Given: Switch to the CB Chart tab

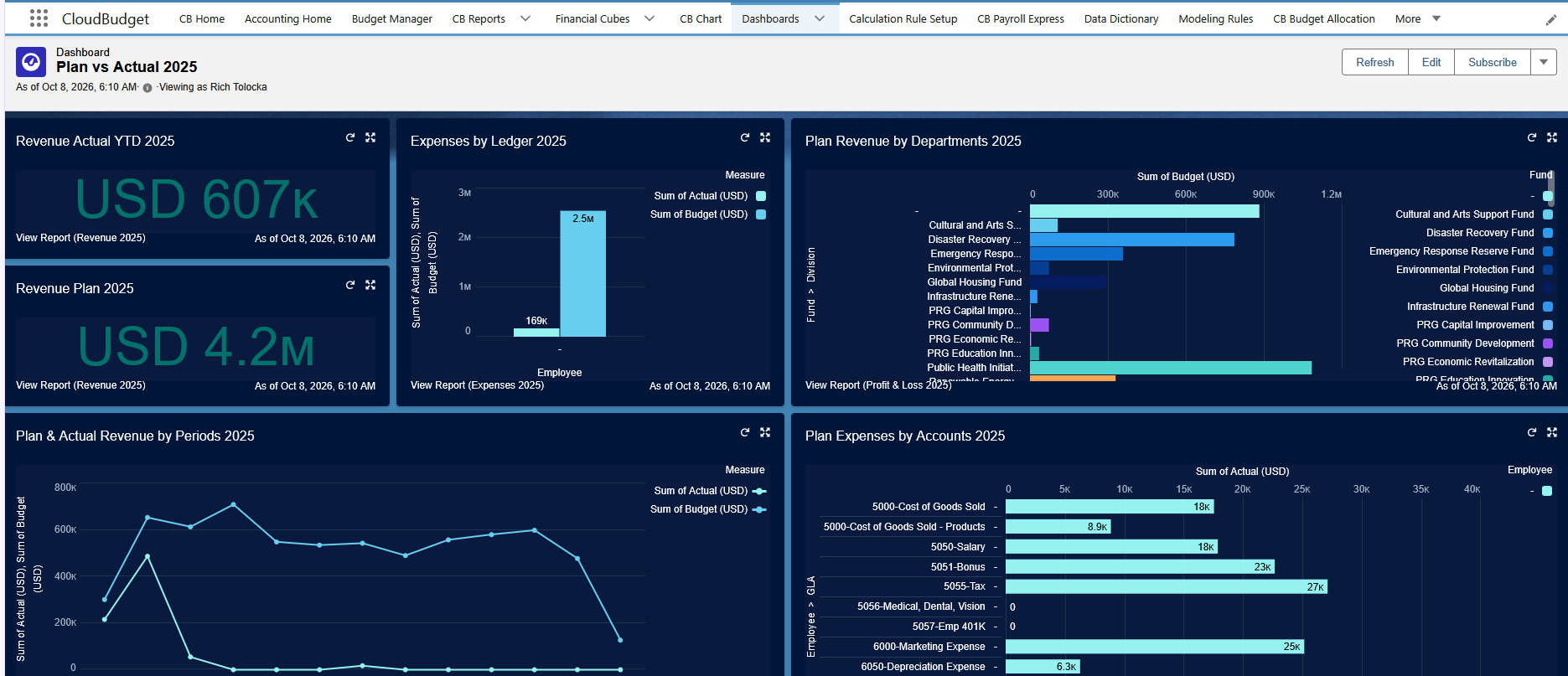Looking at the screenshot, I should (x=701, y=18).
